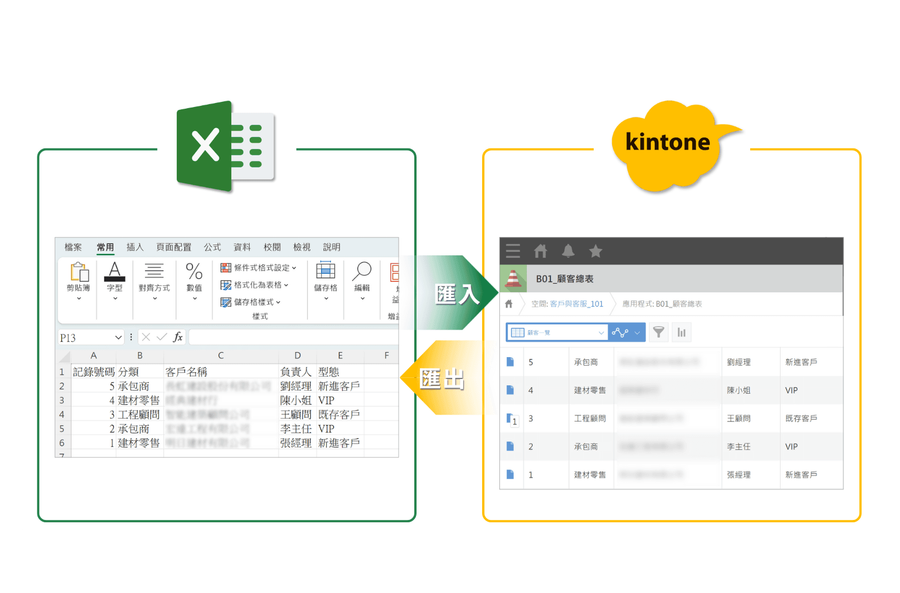Click the Excel editing 編輯 magnifier icon

click(x=362, y=270)
